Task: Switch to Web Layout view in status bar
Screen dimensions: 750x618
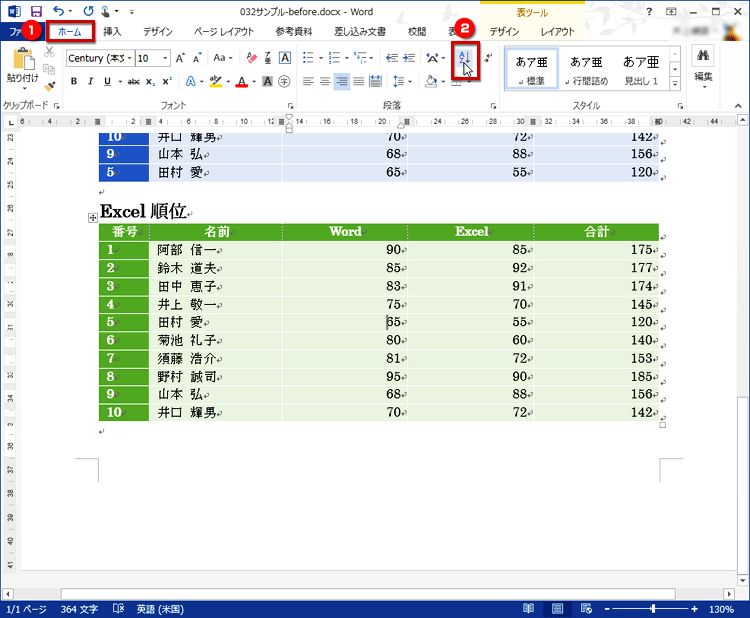Action: tap(586, 608)
